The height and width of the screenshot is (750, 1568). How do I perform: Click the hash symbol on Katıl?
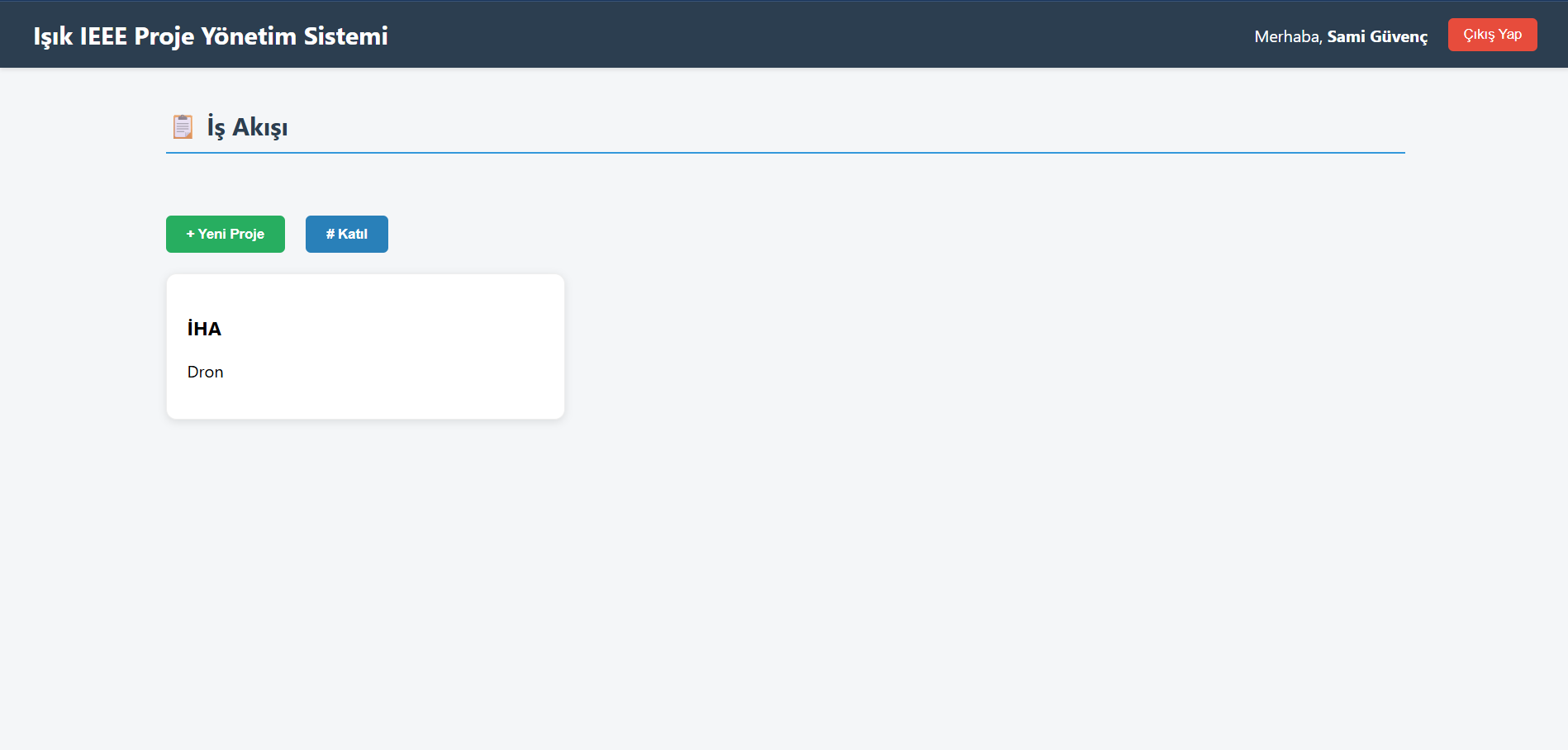[x=330, y=234]
